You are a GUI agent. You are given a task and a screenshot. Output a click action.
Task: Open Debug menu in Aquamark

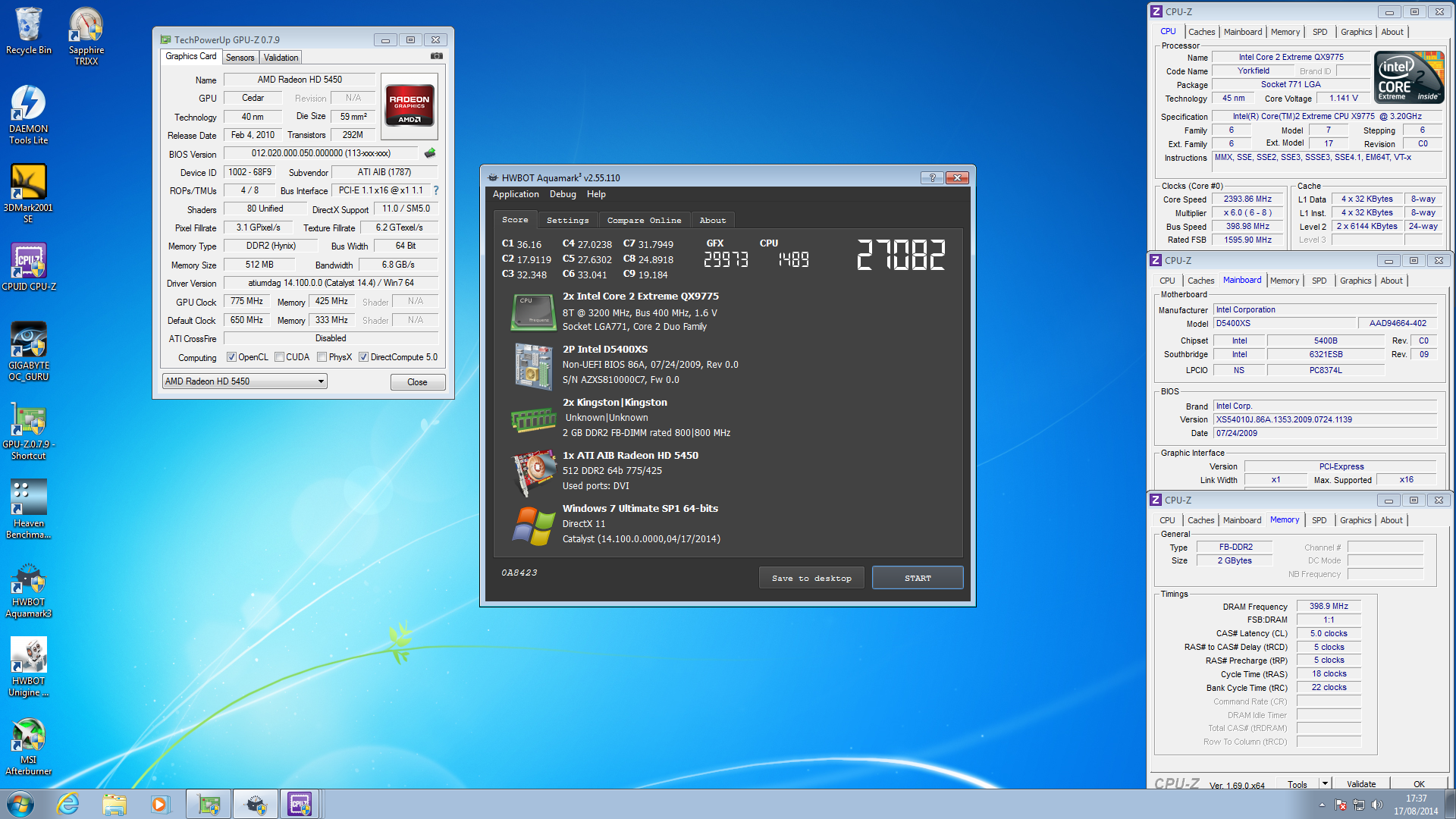[x=563, y=194]
